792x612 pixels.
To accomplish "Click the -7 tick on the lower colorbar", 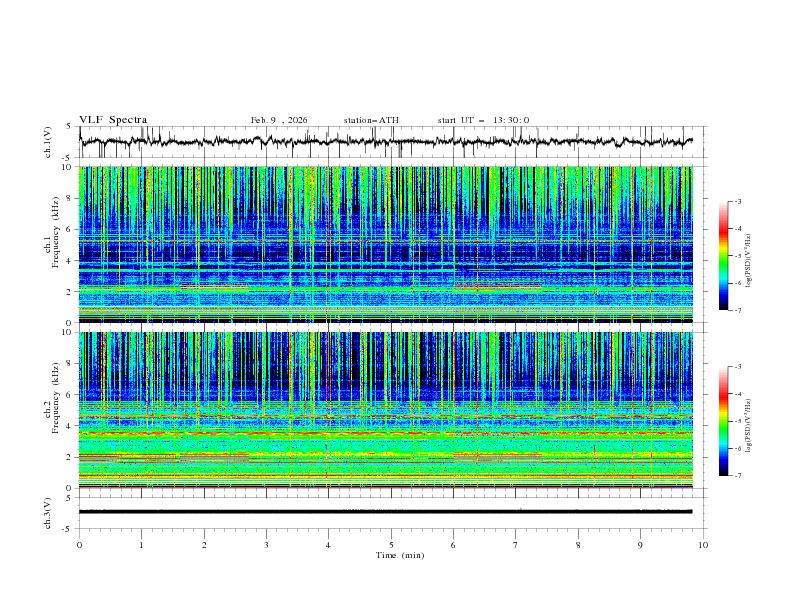I will tap(737, 476).
